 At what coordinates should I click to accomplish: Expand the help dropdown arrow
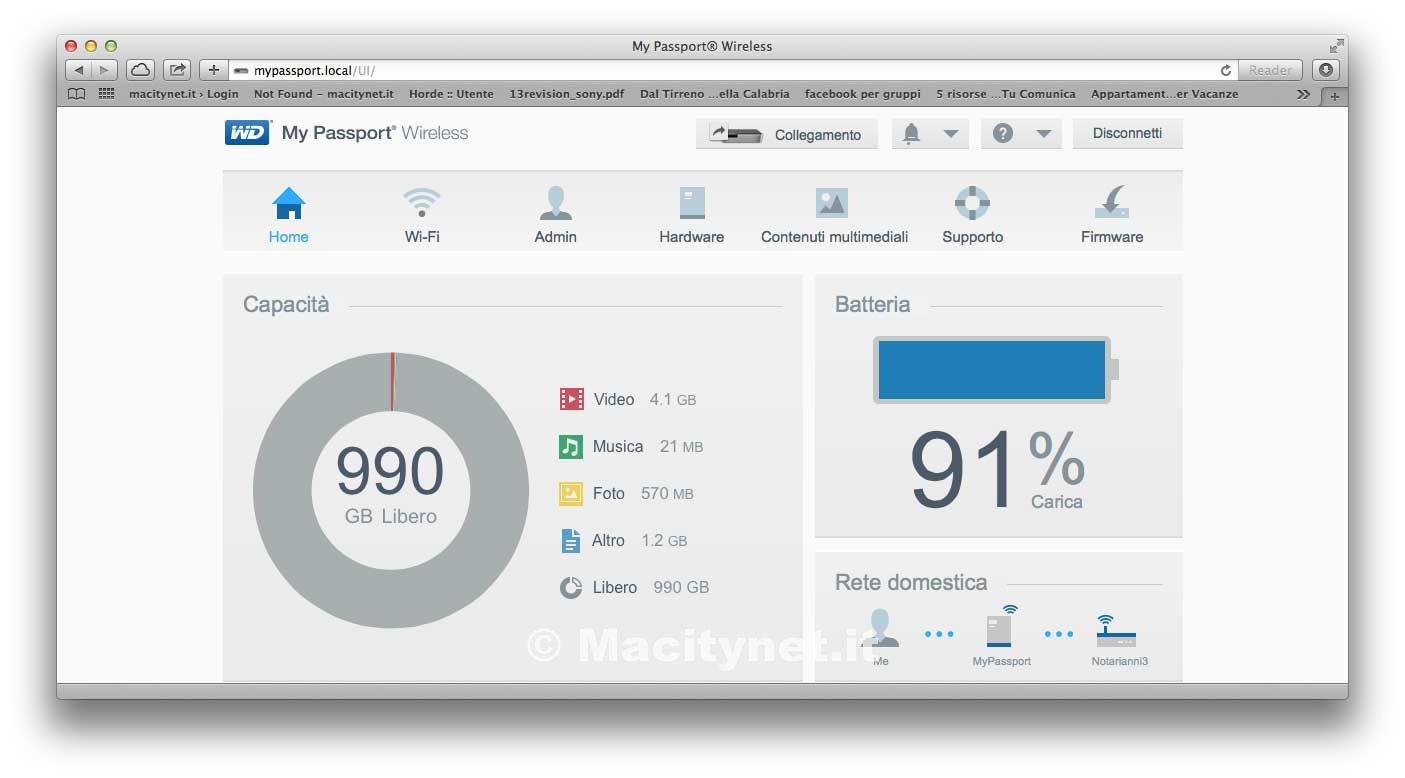pyautogui.click(x=1043, y=134)
